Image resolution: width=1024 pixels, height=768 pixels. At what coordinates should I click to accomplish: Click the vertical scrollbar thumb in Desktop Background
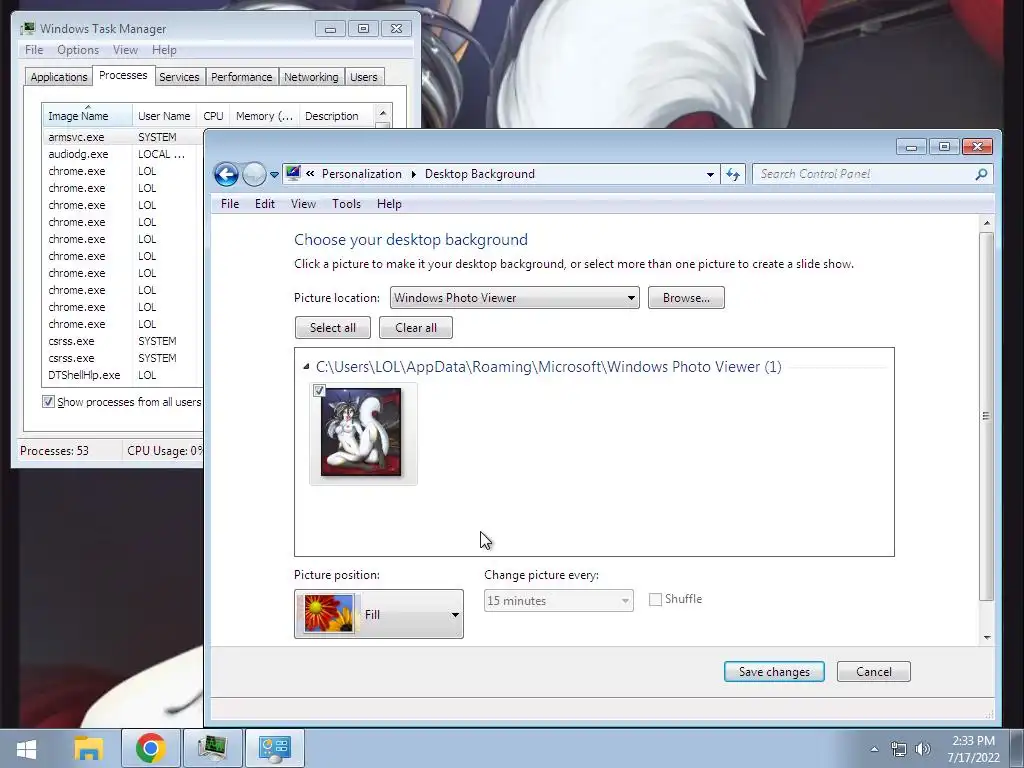click(987, 416)
